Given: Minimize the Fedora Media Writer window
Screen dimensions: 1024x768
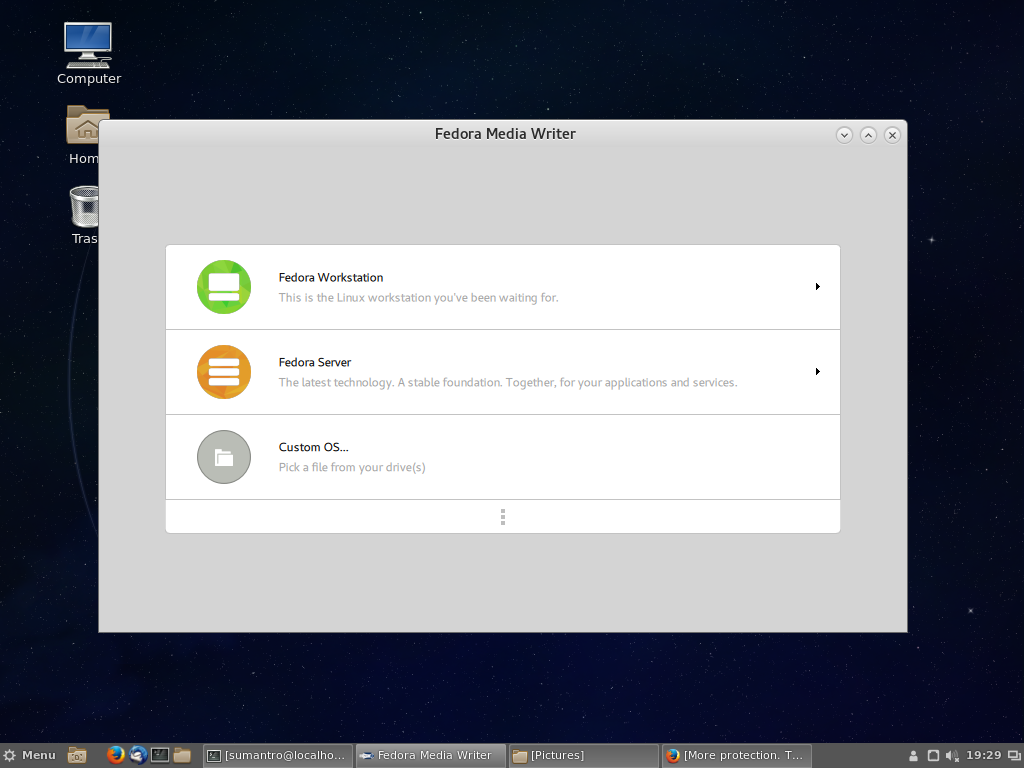Looking at the screenshot, I should pyautogui.click(x=844, y=135).
